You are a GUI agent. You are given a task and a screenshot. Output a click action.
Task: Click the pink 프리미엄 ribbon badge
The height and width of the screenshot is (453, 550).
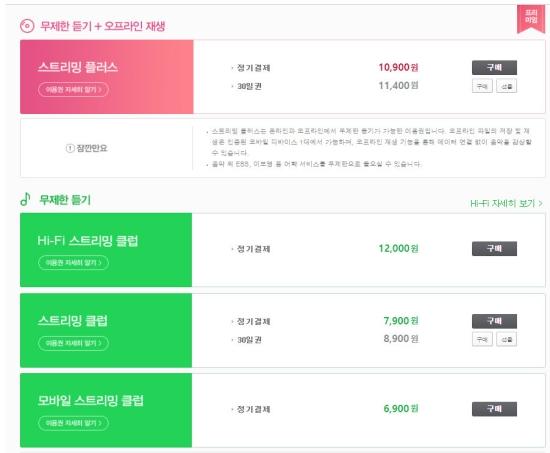pos(531,19)
